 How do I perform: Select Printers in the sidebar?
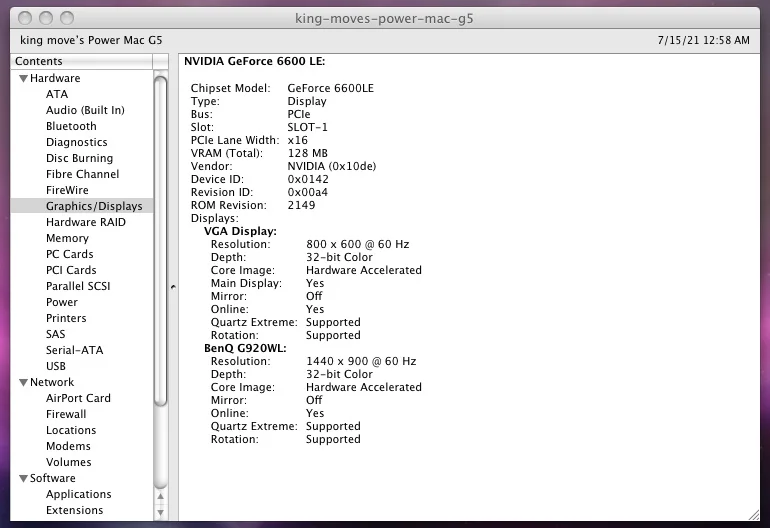pos(66,318)
